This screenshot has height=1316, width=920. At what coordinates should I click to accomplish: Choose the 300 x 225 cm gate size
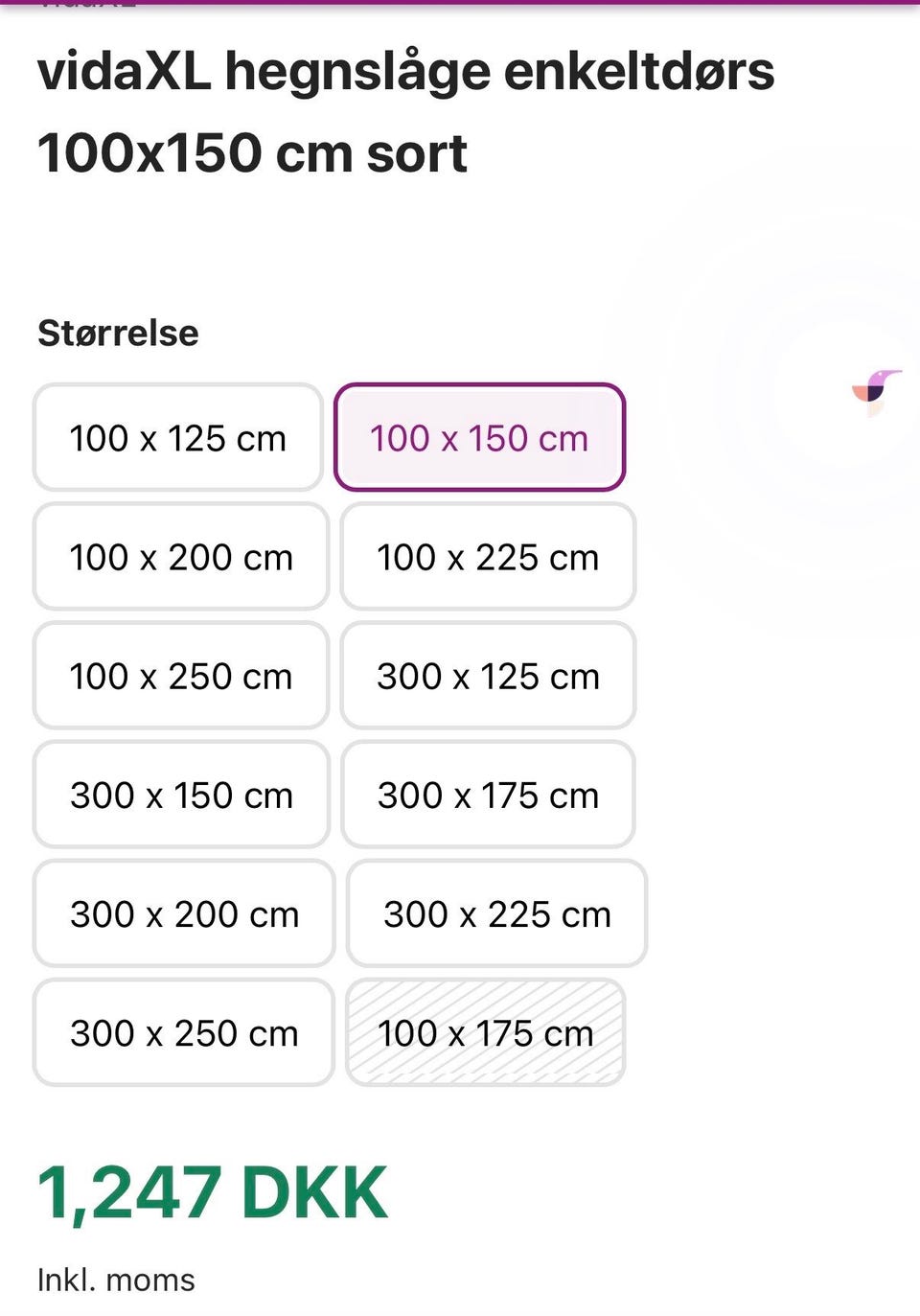(x=496, y=913)
